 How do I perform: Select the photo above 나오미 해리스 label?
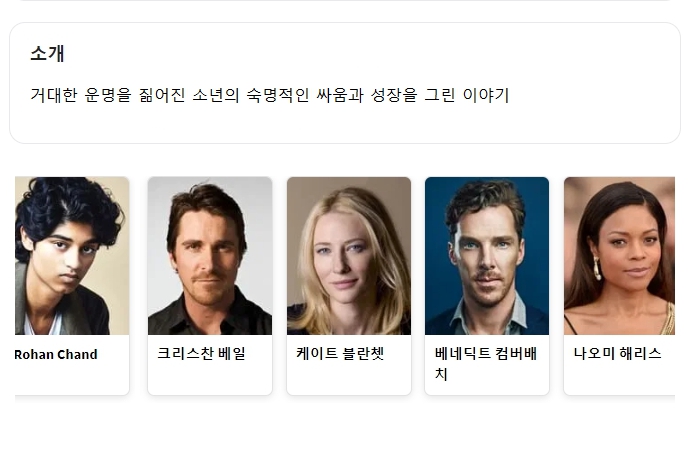(620, 256)
